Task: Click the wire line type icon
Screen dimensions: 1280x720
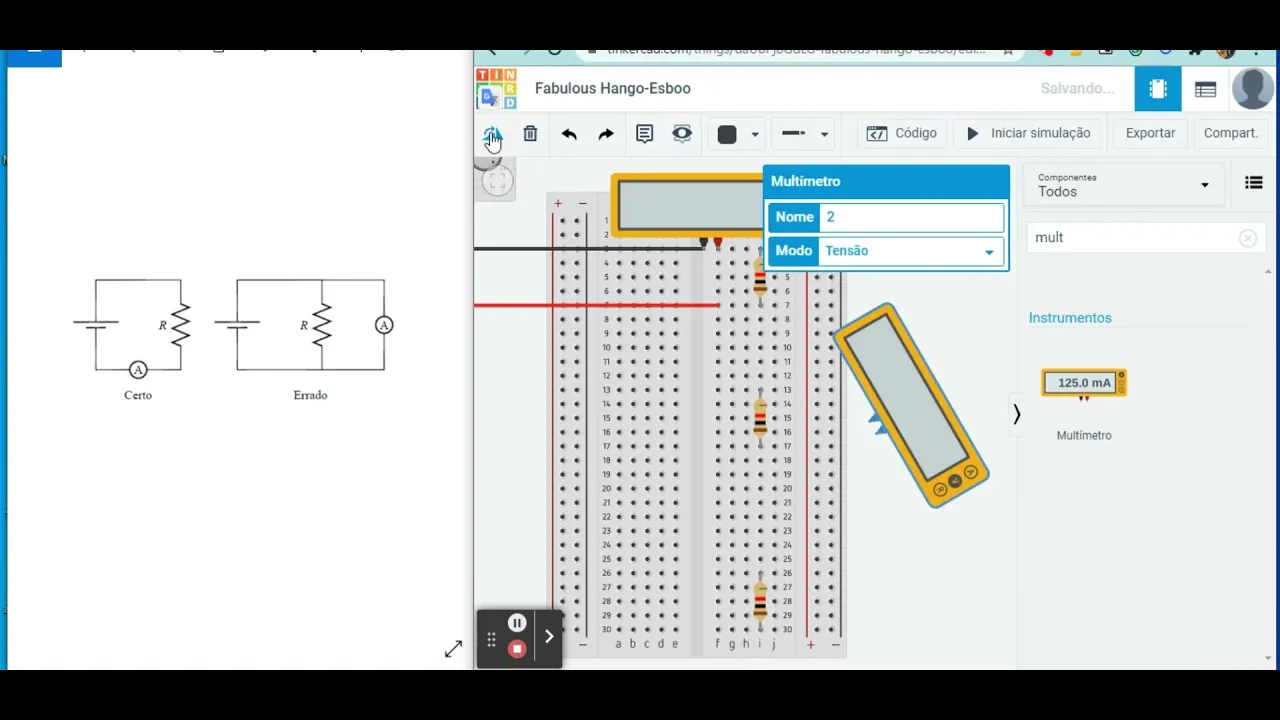Action: click(794, 133)
